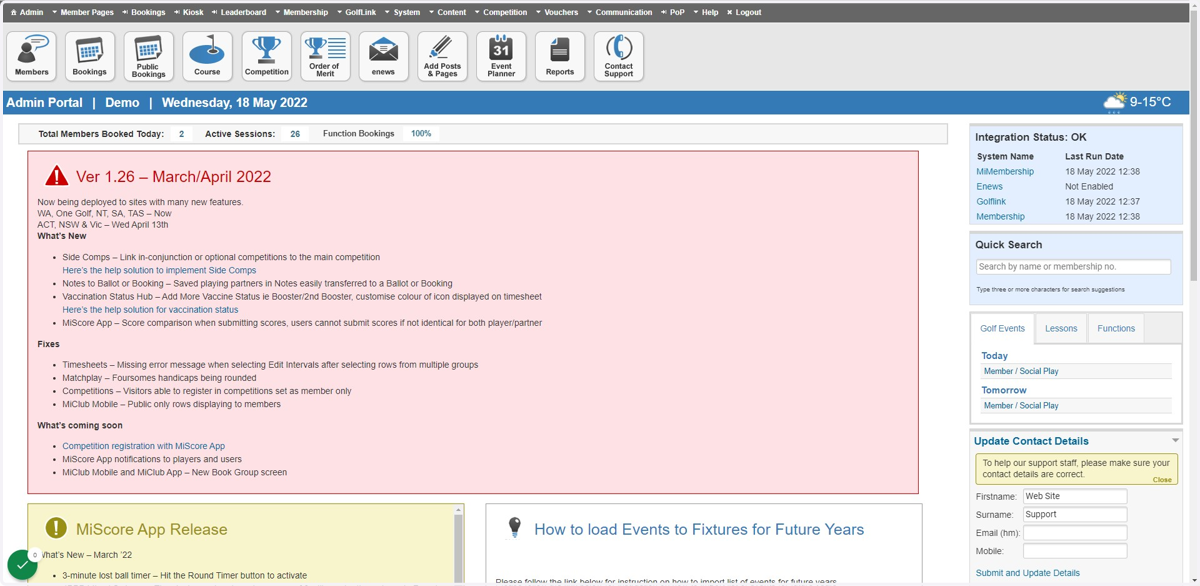The height and width of the screenshot is (586, 1200).
Task: Click the golf tee icon beside Fixtures heading
Action: click(x=515, y=527)
